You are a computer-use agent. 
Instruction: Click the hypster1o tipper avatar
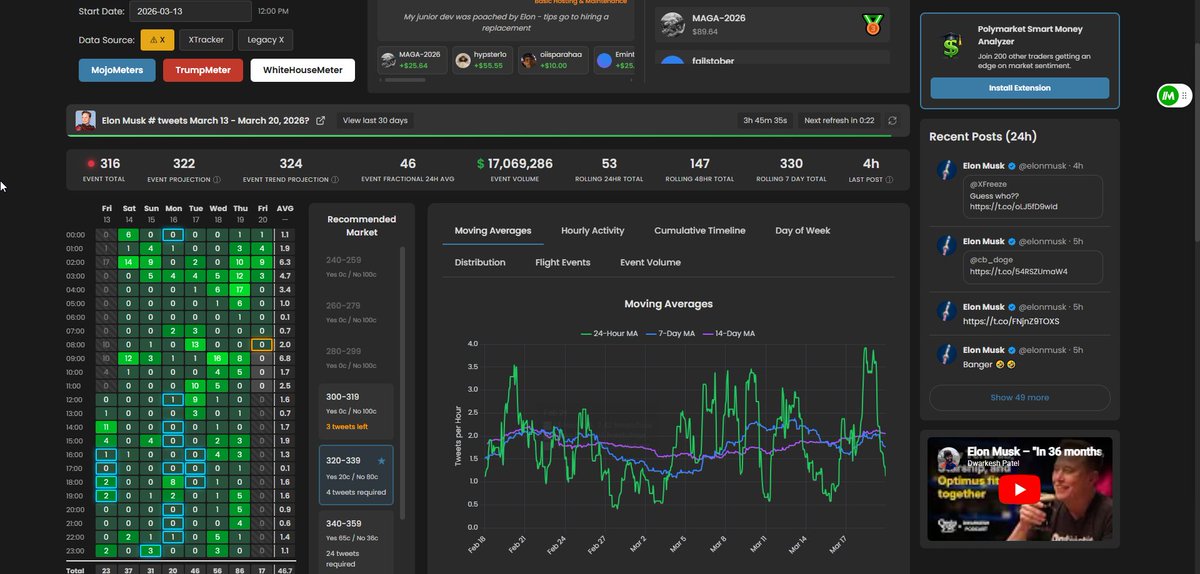pyautogui.click(x=463, y=60)
